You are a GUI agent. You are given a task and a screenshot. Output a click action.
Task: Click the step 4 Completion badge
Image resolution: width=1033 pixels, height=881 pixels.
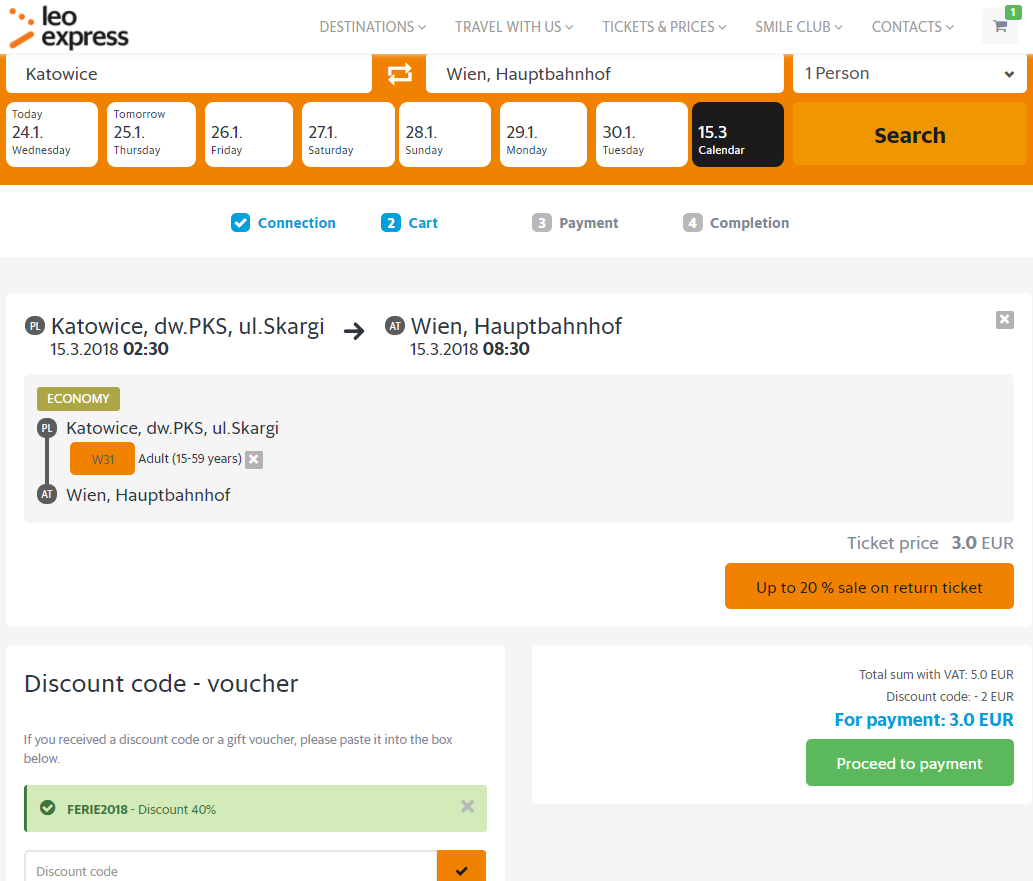tap(692, 223)
